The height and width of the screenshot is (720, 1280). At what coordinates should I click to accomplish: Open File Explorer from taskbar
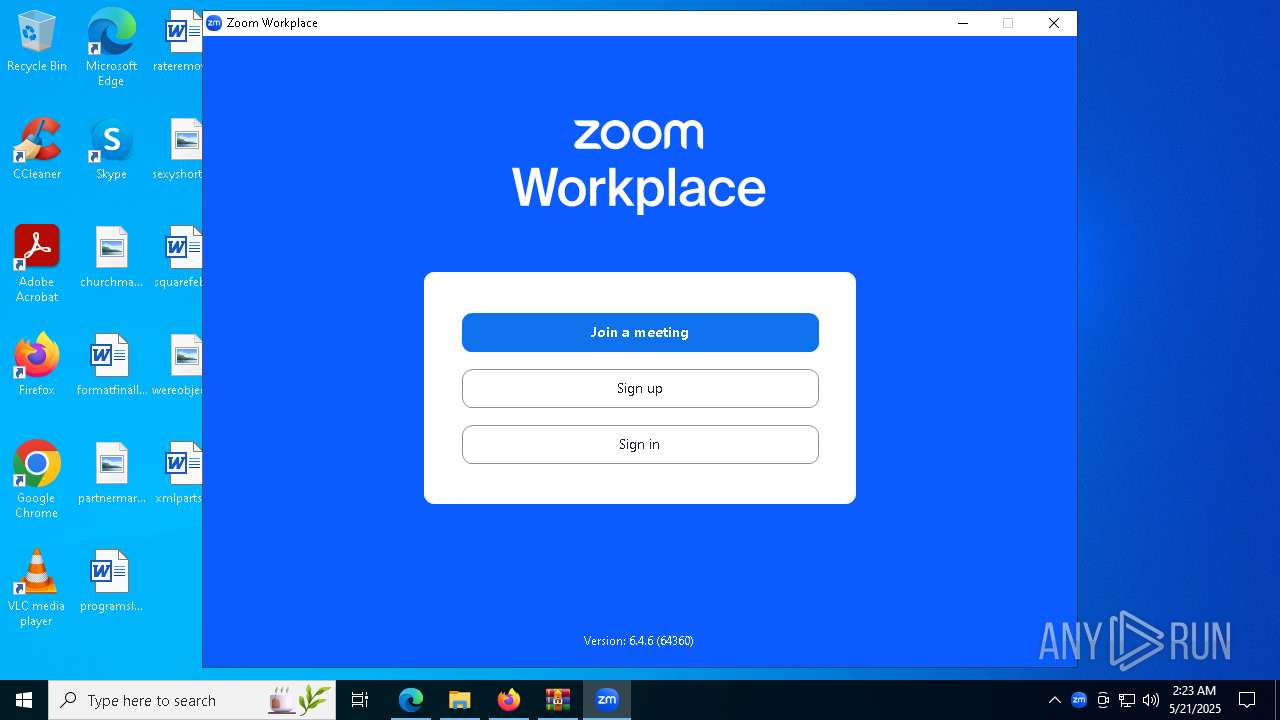459,700
